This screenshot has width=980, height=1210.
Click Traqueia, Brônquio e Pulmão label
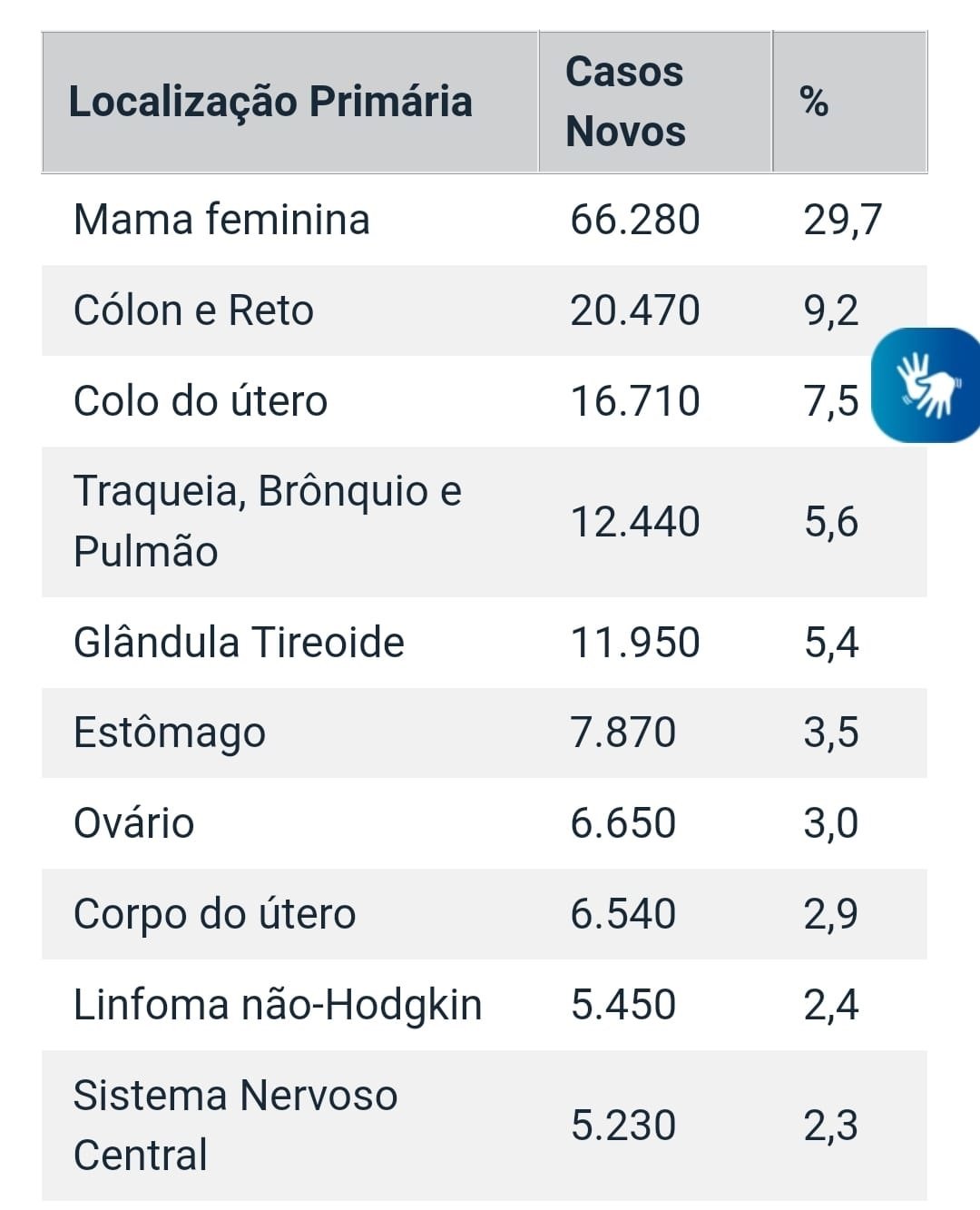click(267, 521)
